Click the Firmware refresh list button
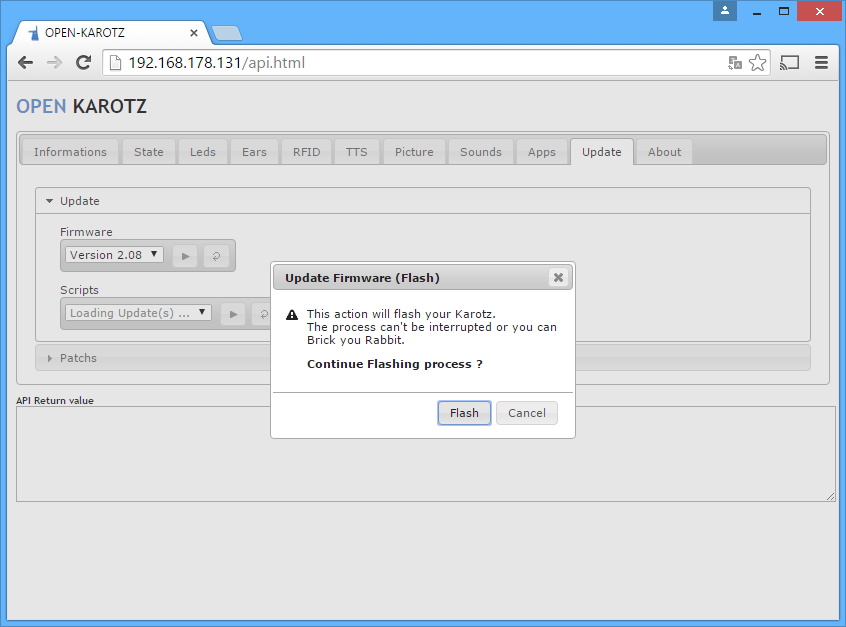The width and height of the screenshot is (846, 627). [x=216, y=256]
